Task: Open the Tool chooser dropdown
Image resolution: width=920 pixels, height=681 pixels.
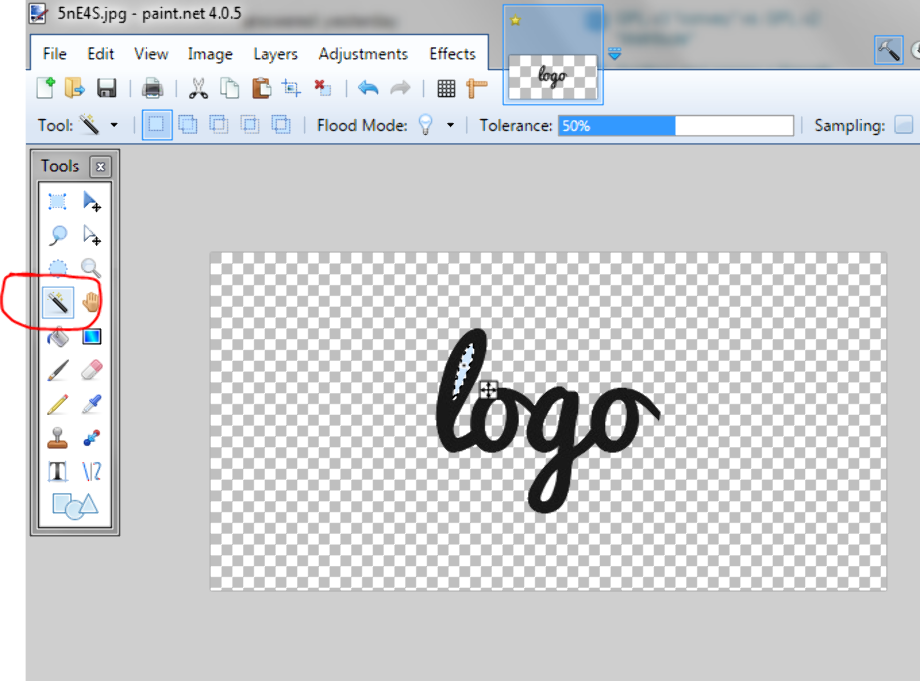Action: pos(113,126)
